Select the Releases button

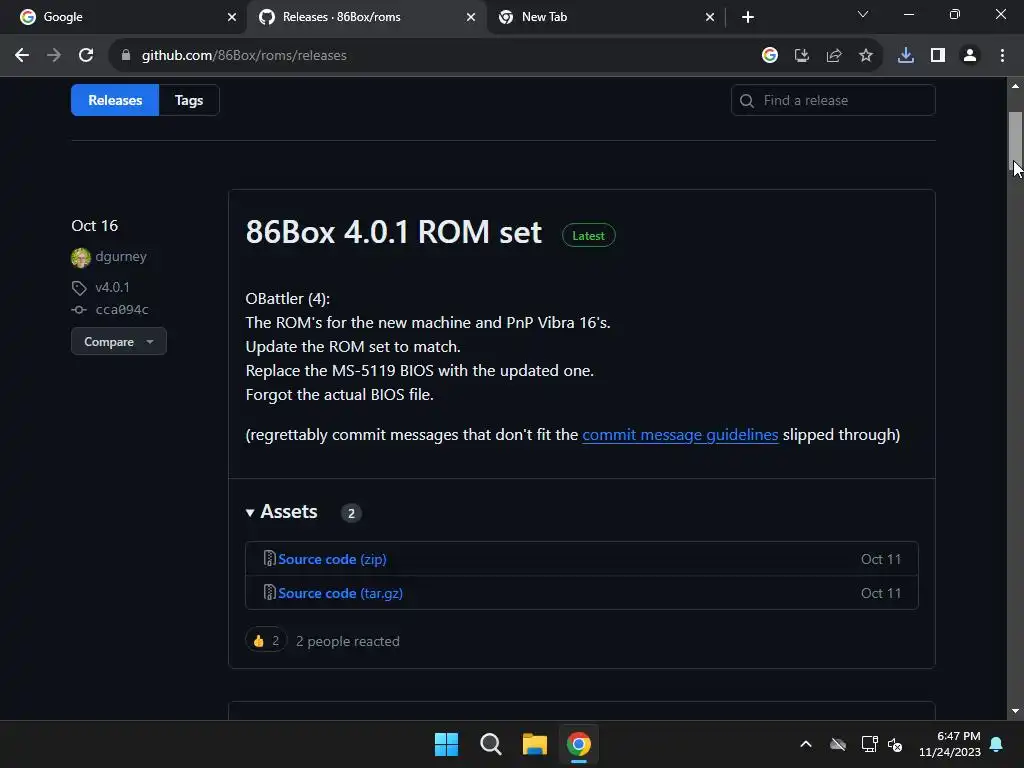[x=115, y=100]
